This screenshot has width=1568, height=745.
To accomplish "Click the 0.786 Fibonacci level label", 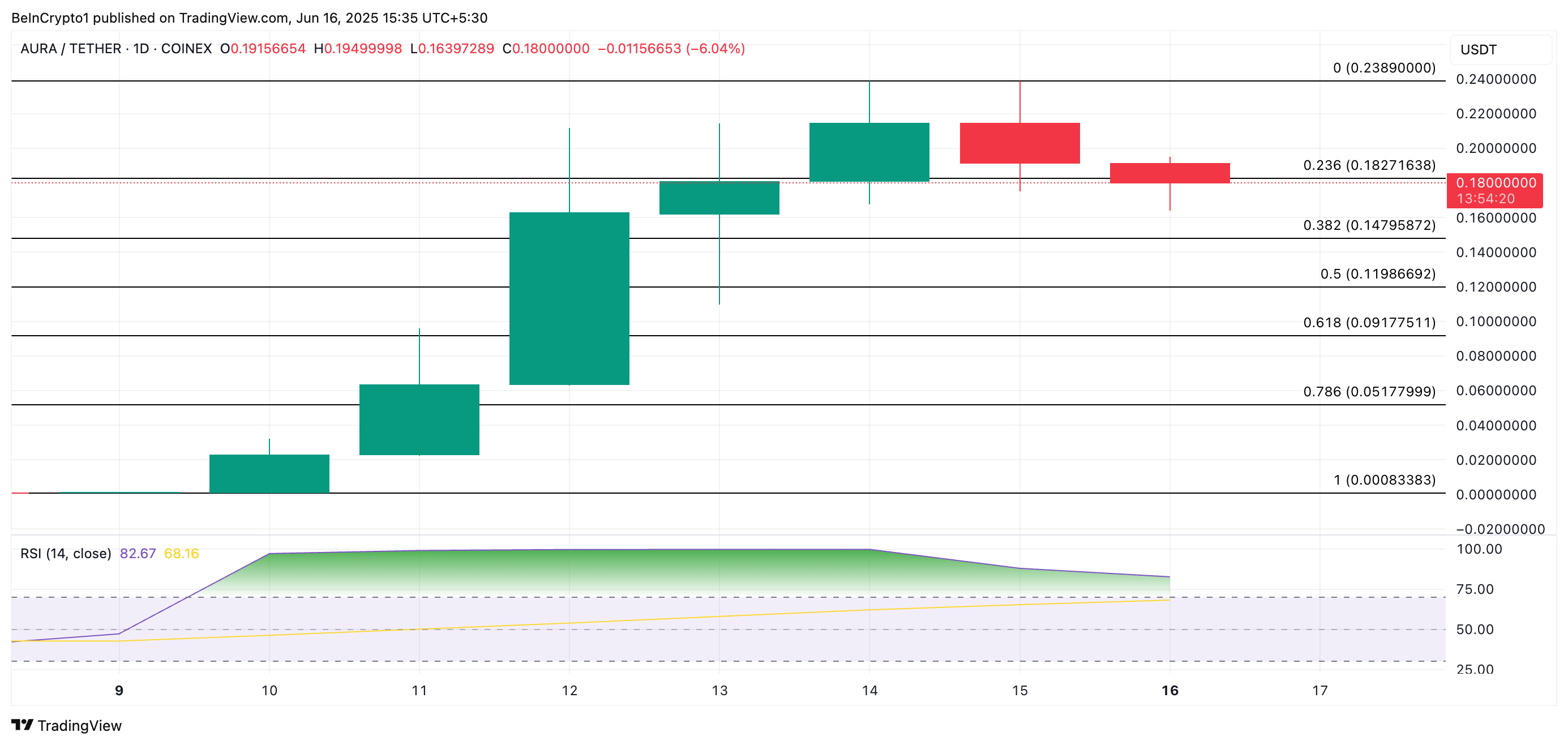I will pos(1369,391).
